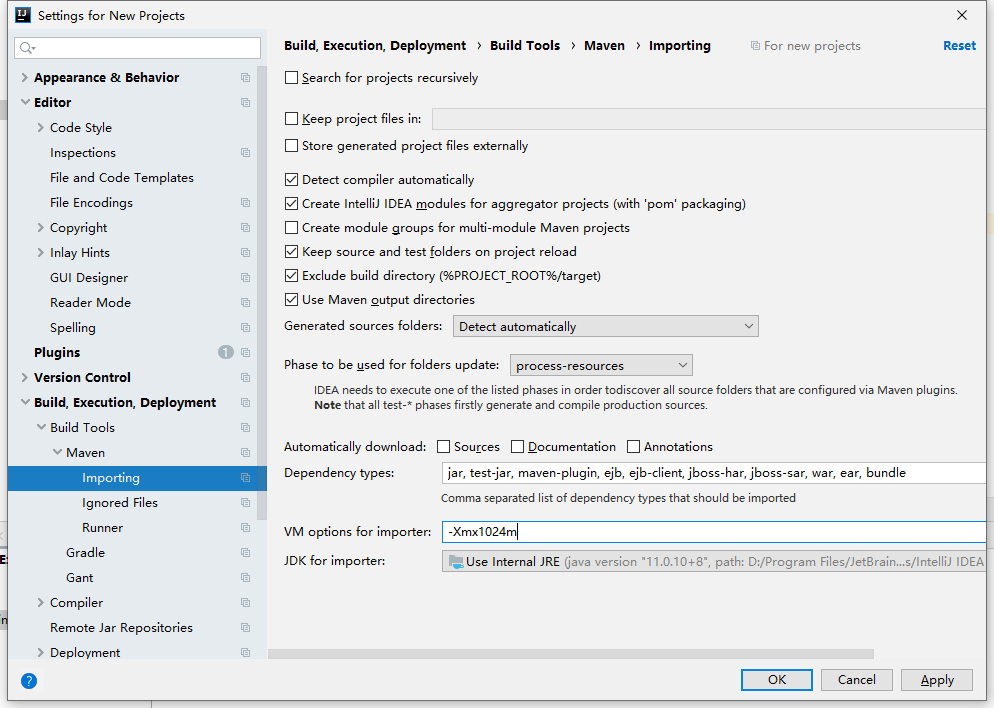Click the Reset link

959,46
